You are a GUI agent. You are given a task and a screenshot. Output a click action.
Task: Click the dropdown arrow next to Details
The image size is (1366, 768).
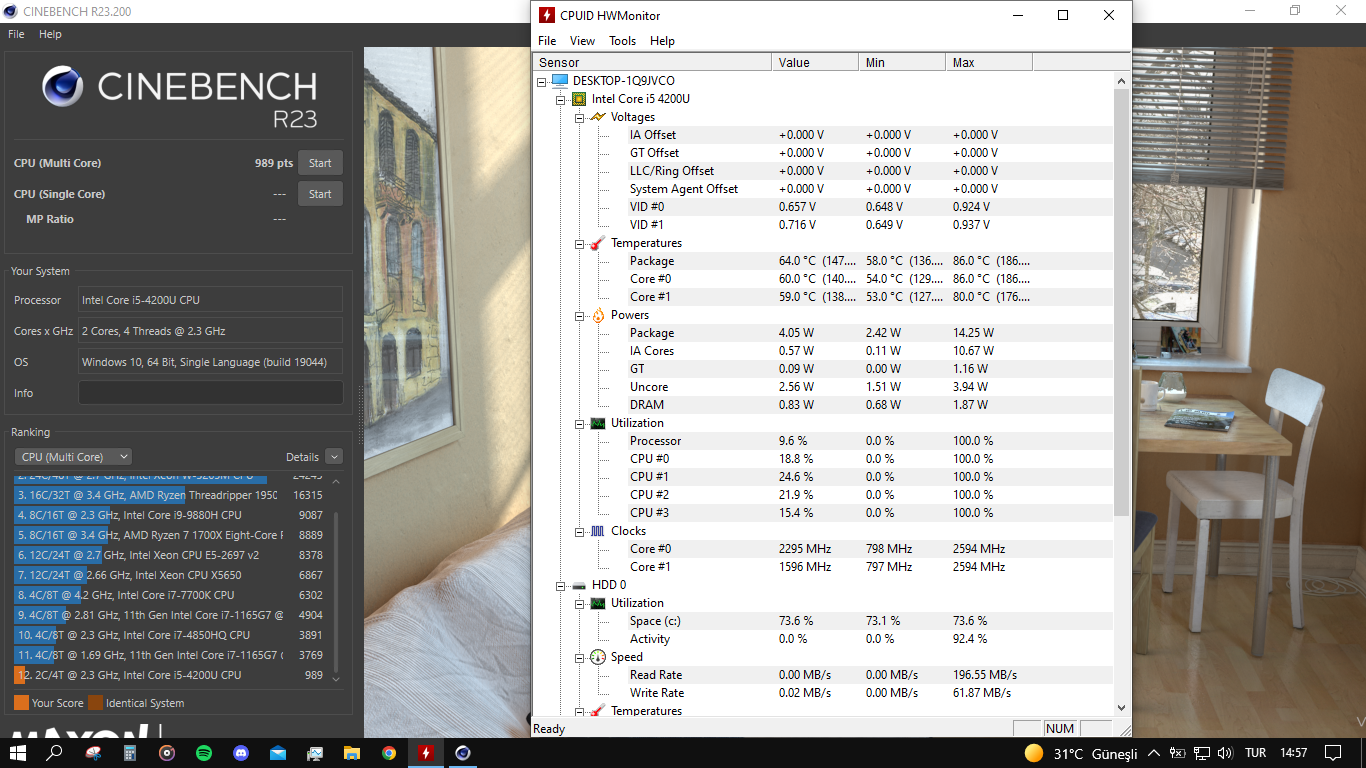click(x=334, y=457)
